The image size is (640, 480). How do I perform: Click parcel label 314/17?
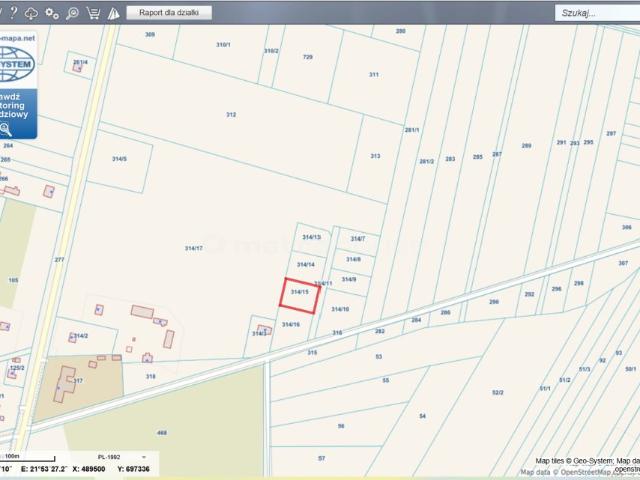click(x=193, y=248)
